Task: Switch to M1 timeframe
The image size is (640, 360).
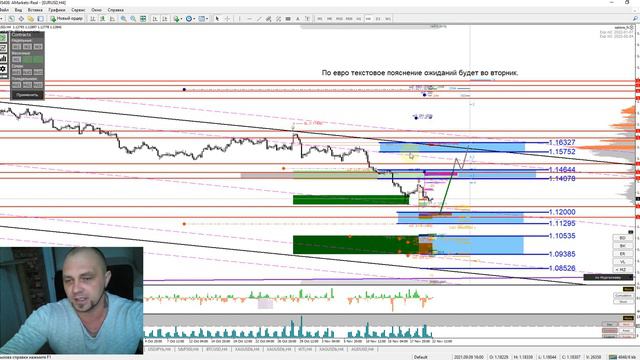Action: (320, 19)
